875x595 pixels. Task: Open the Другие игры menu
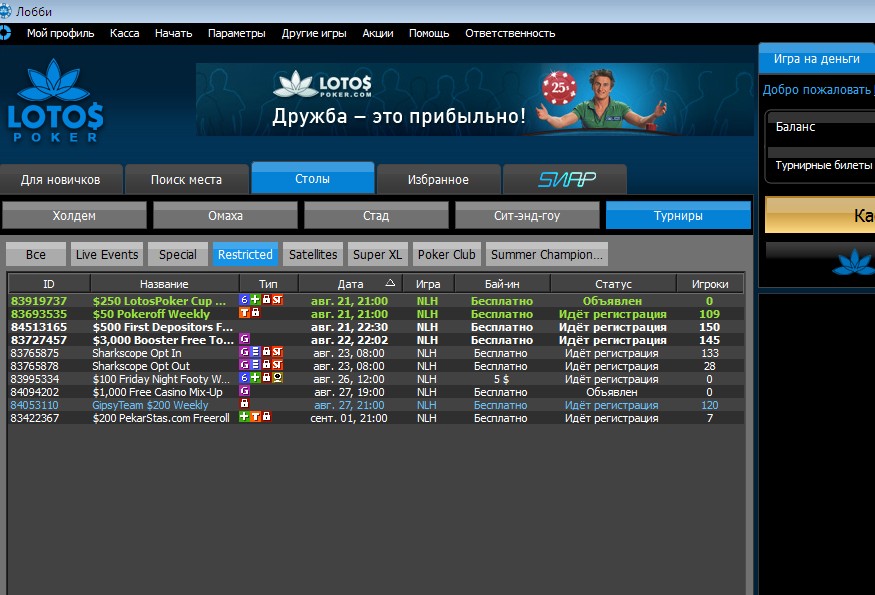314,33
